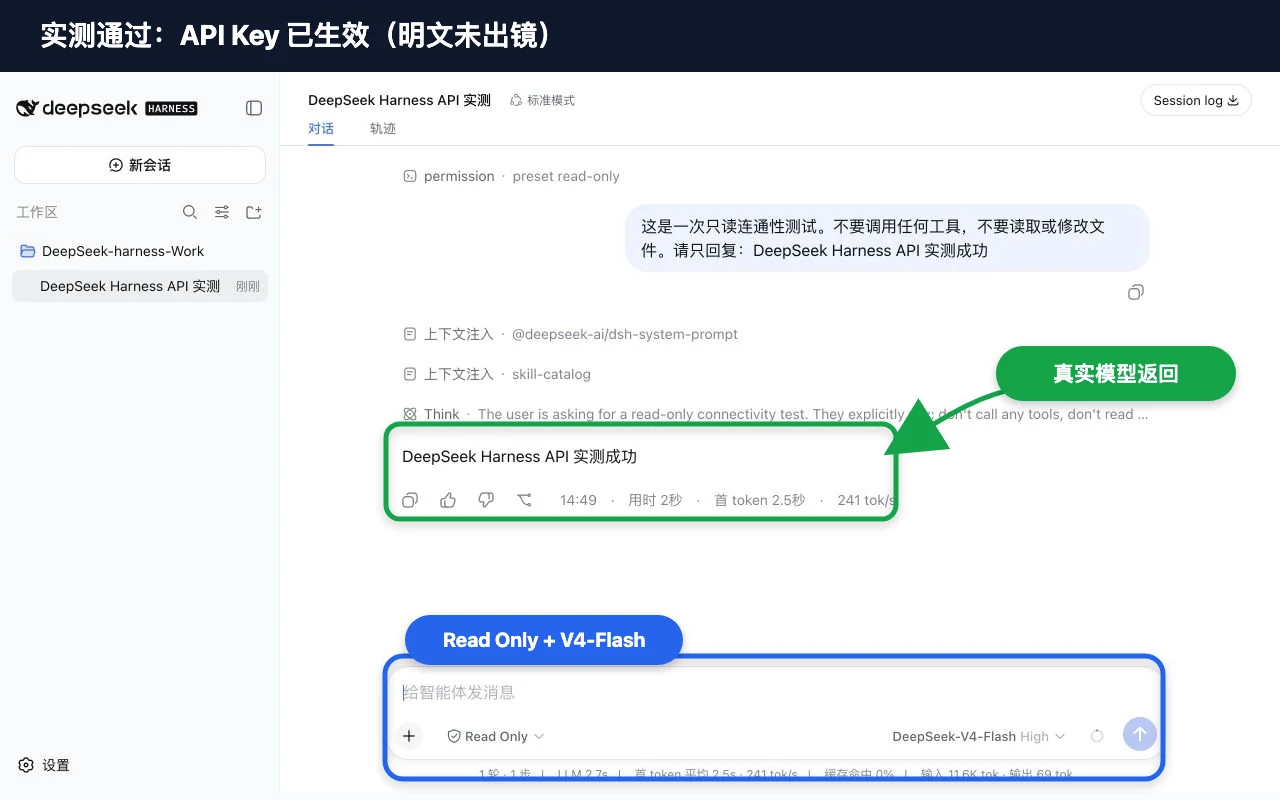Open the skill-catalog 上下文注入 entry
This screenshot has width=1280, height=800.
497,374
